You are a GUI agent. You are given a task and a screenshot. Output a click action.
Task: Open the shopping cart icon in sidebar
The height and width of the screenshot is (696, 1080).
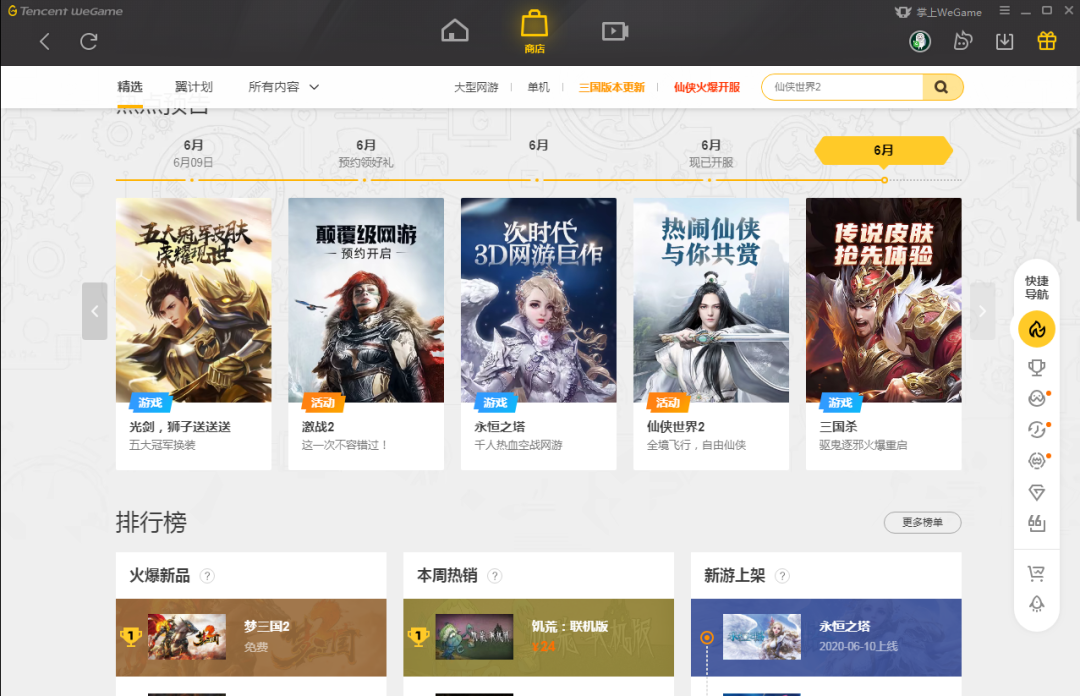(x=1037, y=573)
